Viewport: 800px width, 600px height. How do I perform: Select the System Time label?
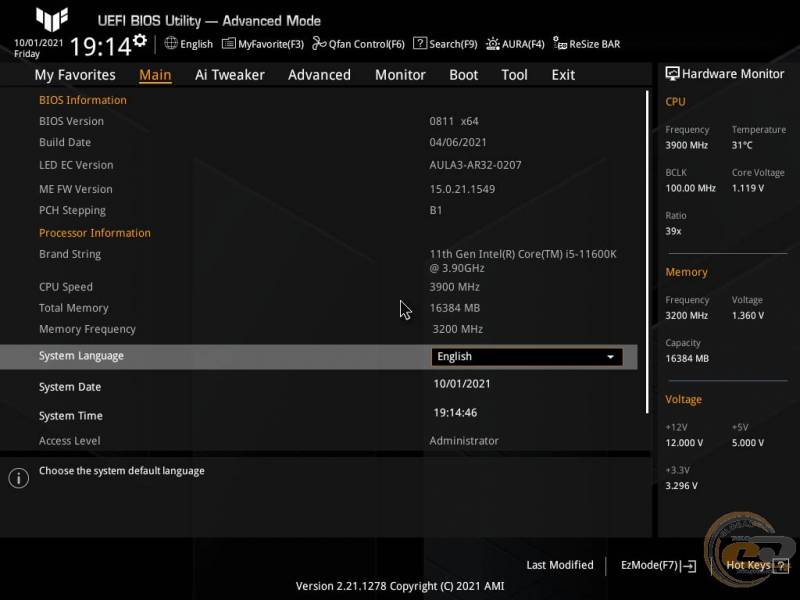pos(70,416)
